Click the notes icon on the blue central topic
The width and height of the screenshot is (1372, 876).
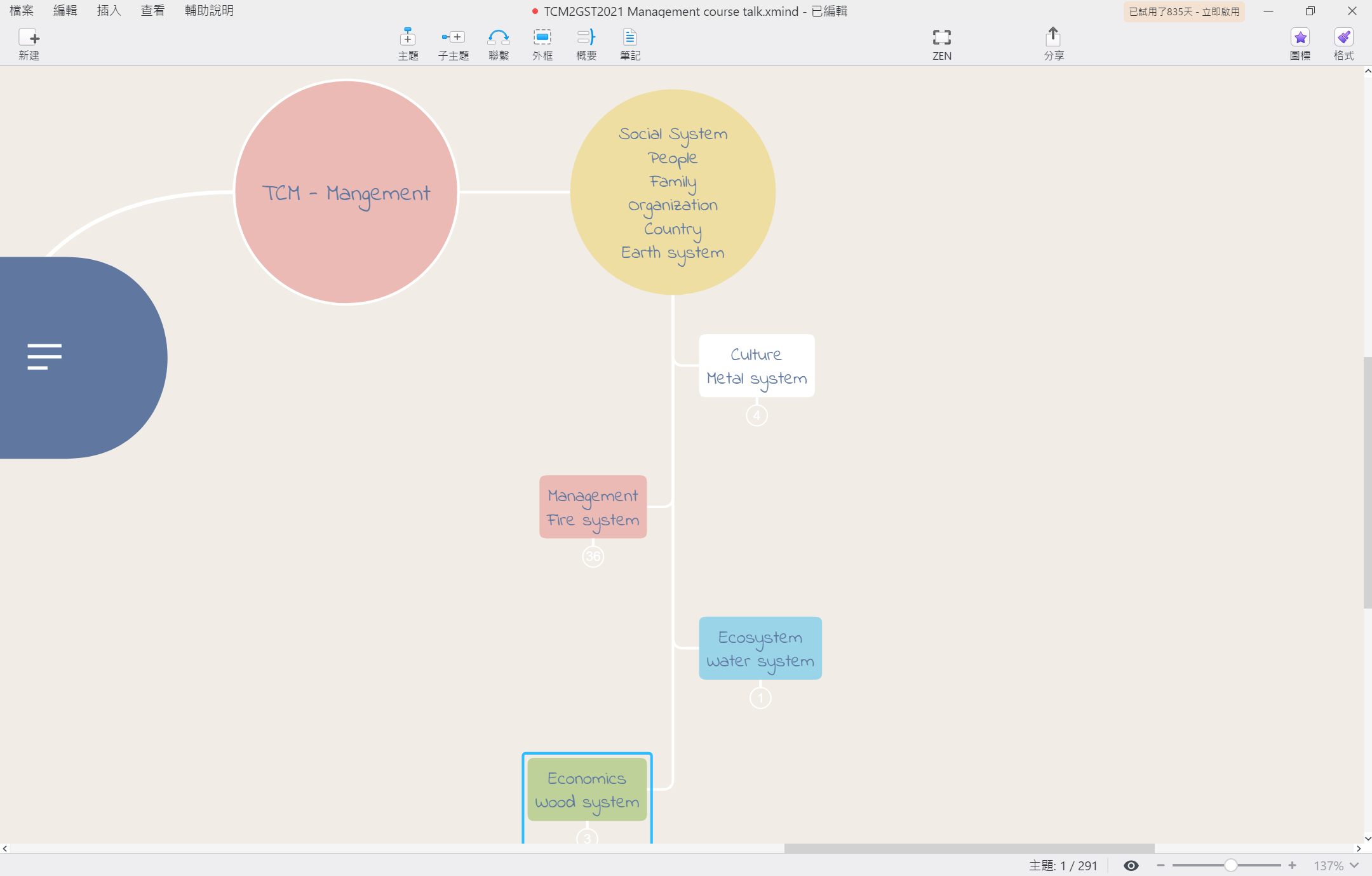44,356
